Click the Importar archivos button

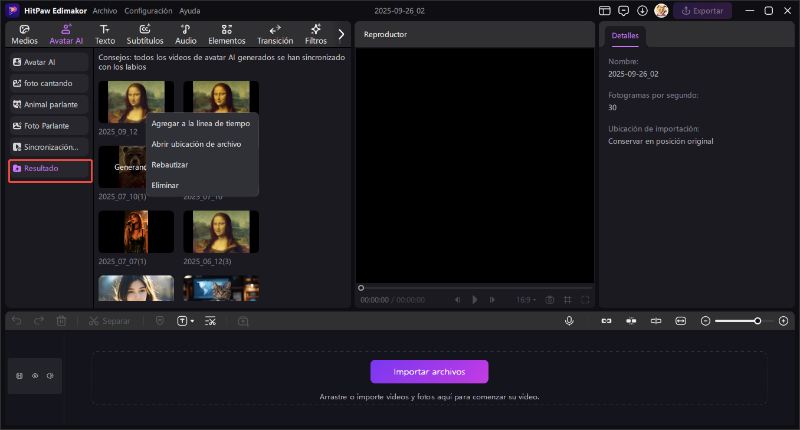[x=429, y=372]
